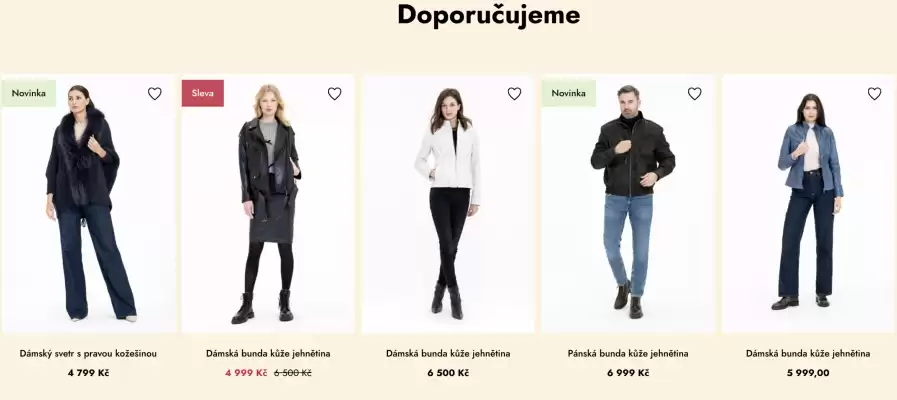Viewport: 897px width, 400px height.
Task: Save the Pánská bunda to favorites
Action: (x=694, y=94)
